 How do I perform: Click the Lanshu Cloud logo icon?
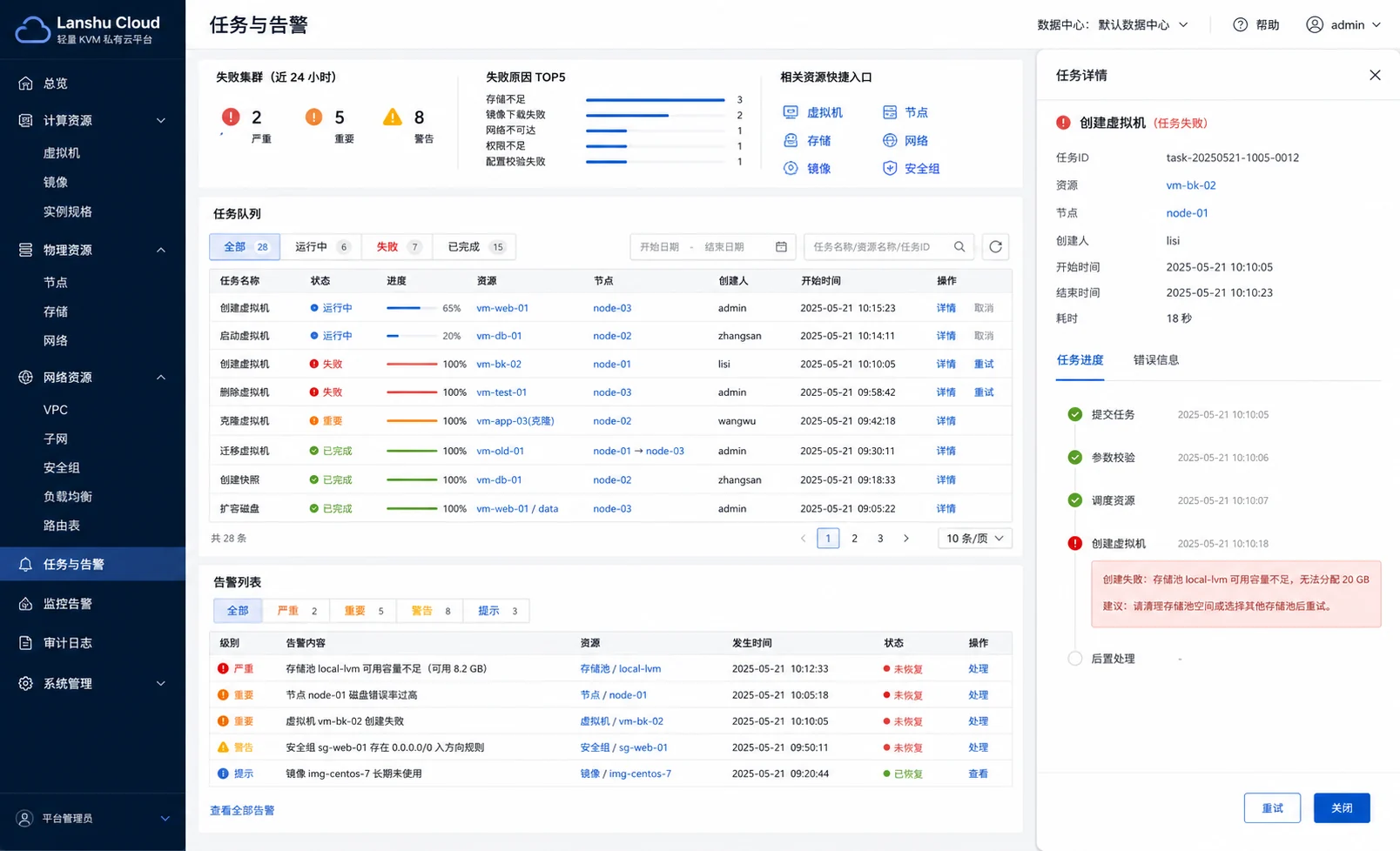[x=33, y=30]
